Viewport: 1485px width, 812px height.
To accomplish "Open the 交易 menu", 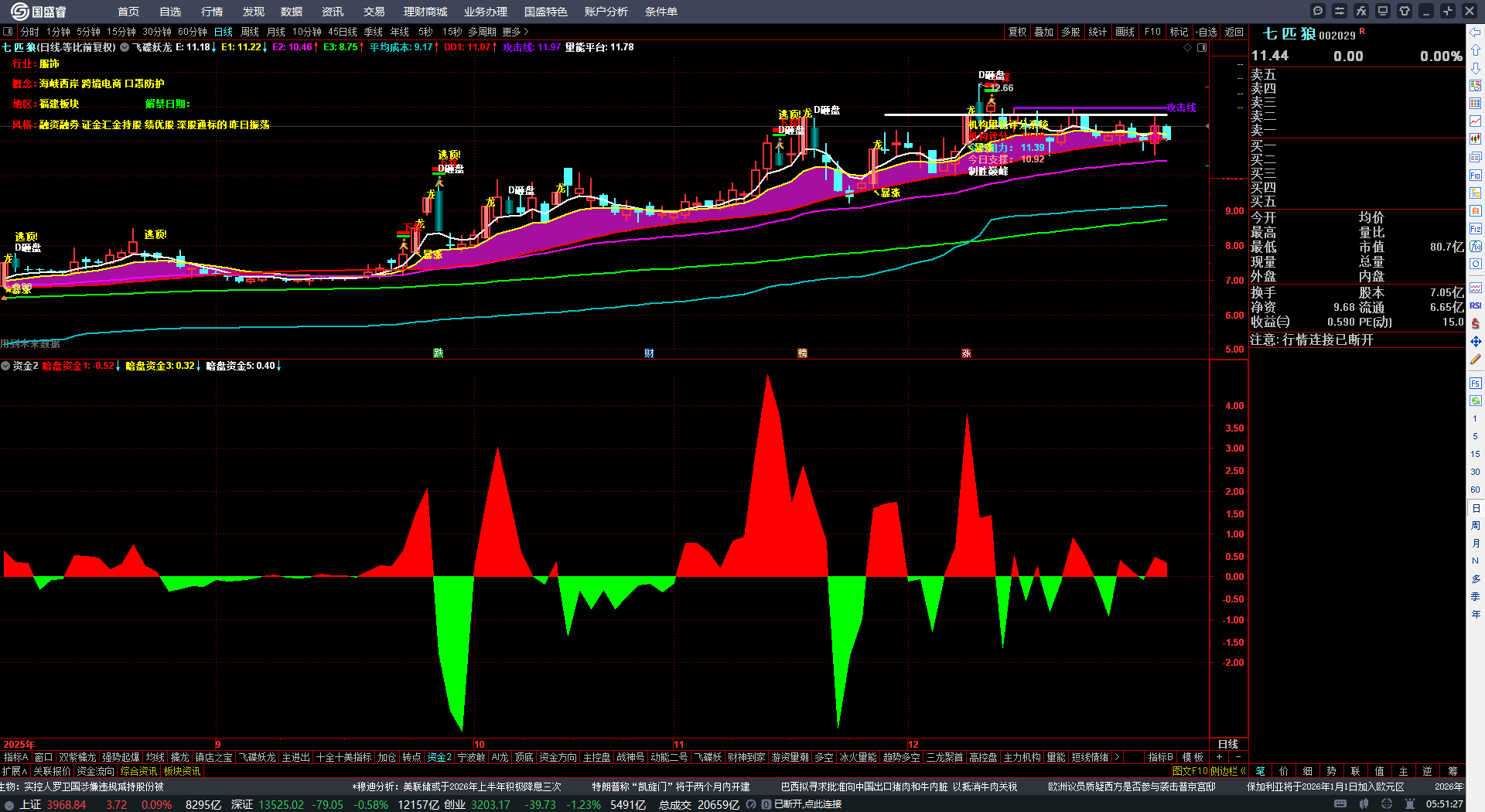I will coord(374,12).
